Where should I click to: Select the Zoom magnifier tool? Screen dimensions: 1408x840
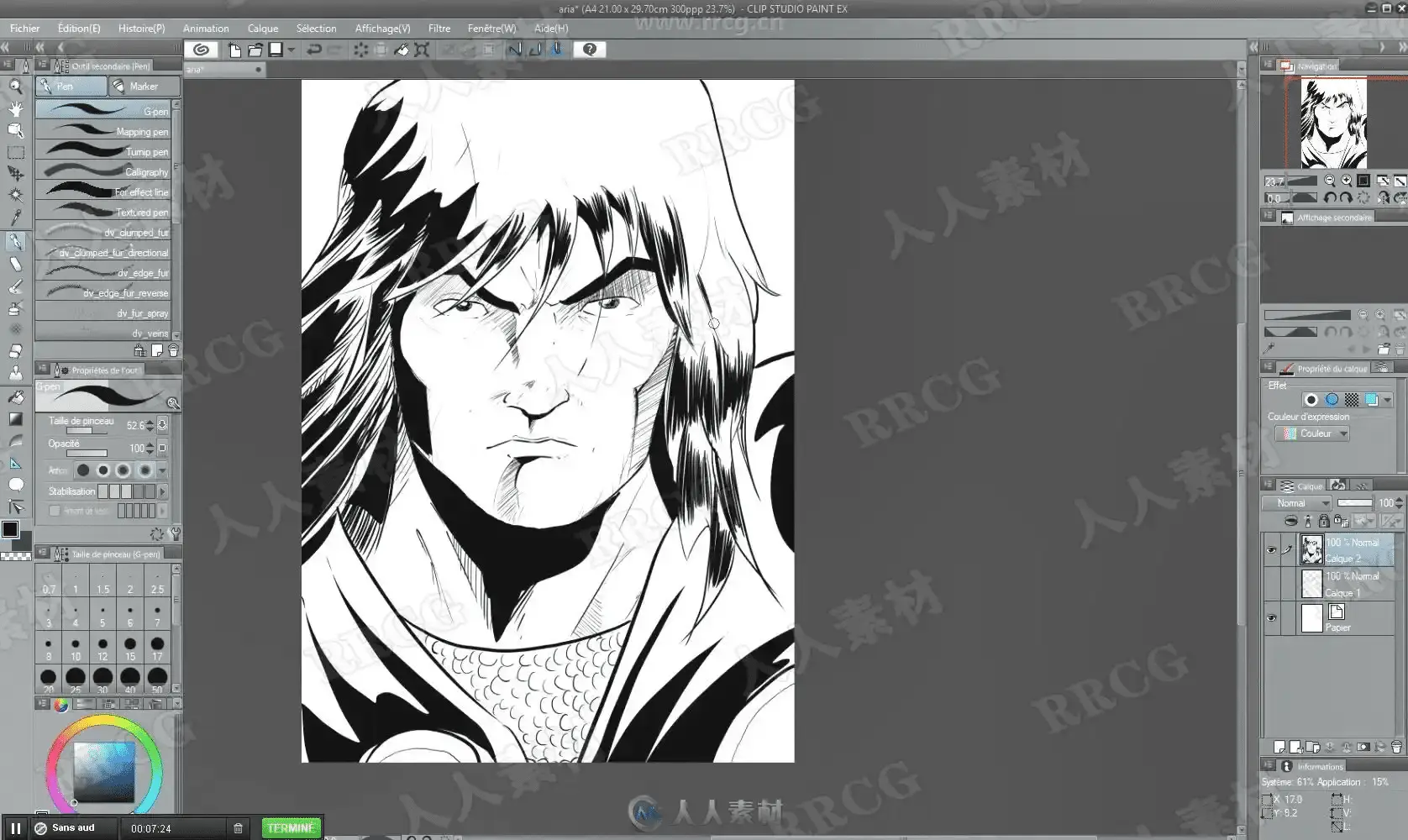click(x=15, y=86)
